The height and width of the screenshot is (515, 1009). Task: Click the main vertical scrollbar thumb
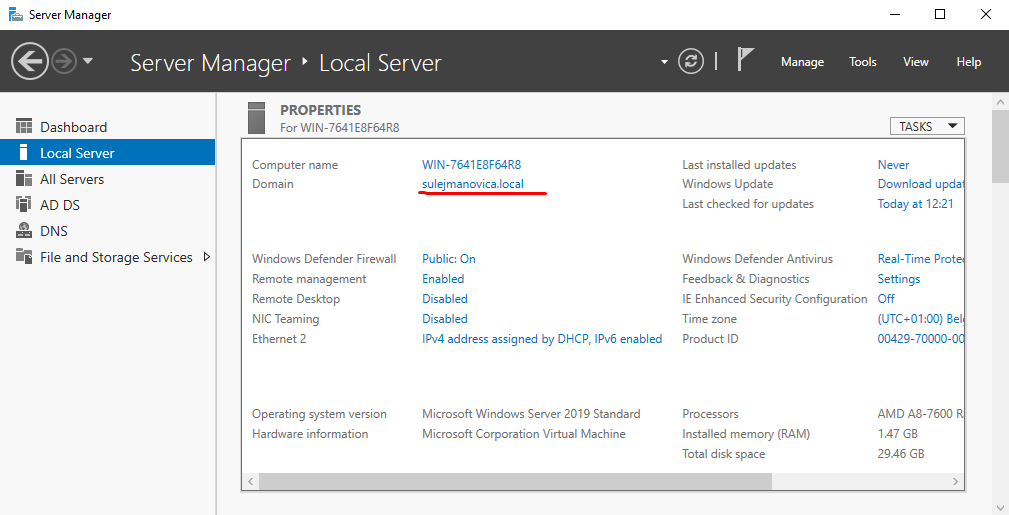tap(1001, 147)
